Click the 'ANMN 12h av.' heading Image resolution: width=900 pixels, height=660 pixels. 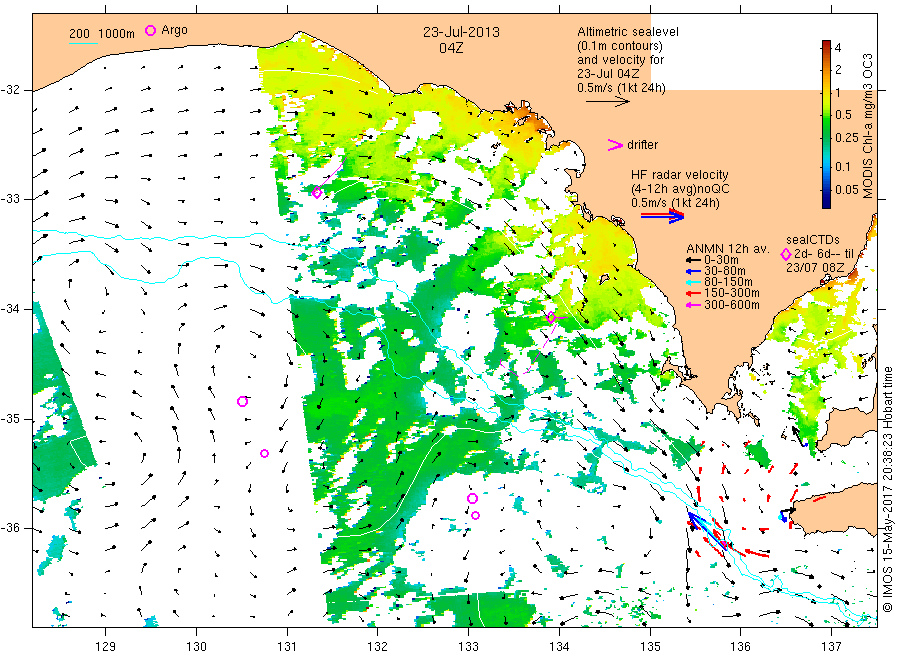pyautogui.click(x=728, y=249)
